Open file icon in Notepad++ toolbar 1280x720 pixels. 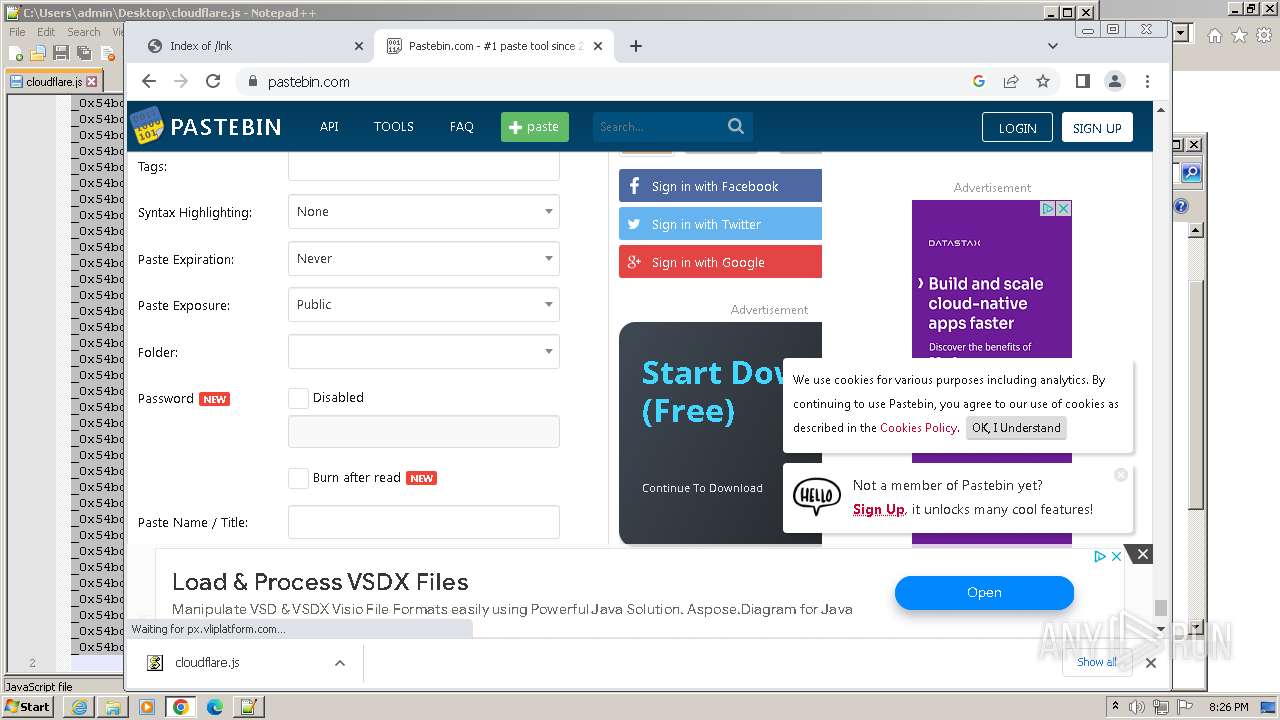38,54
